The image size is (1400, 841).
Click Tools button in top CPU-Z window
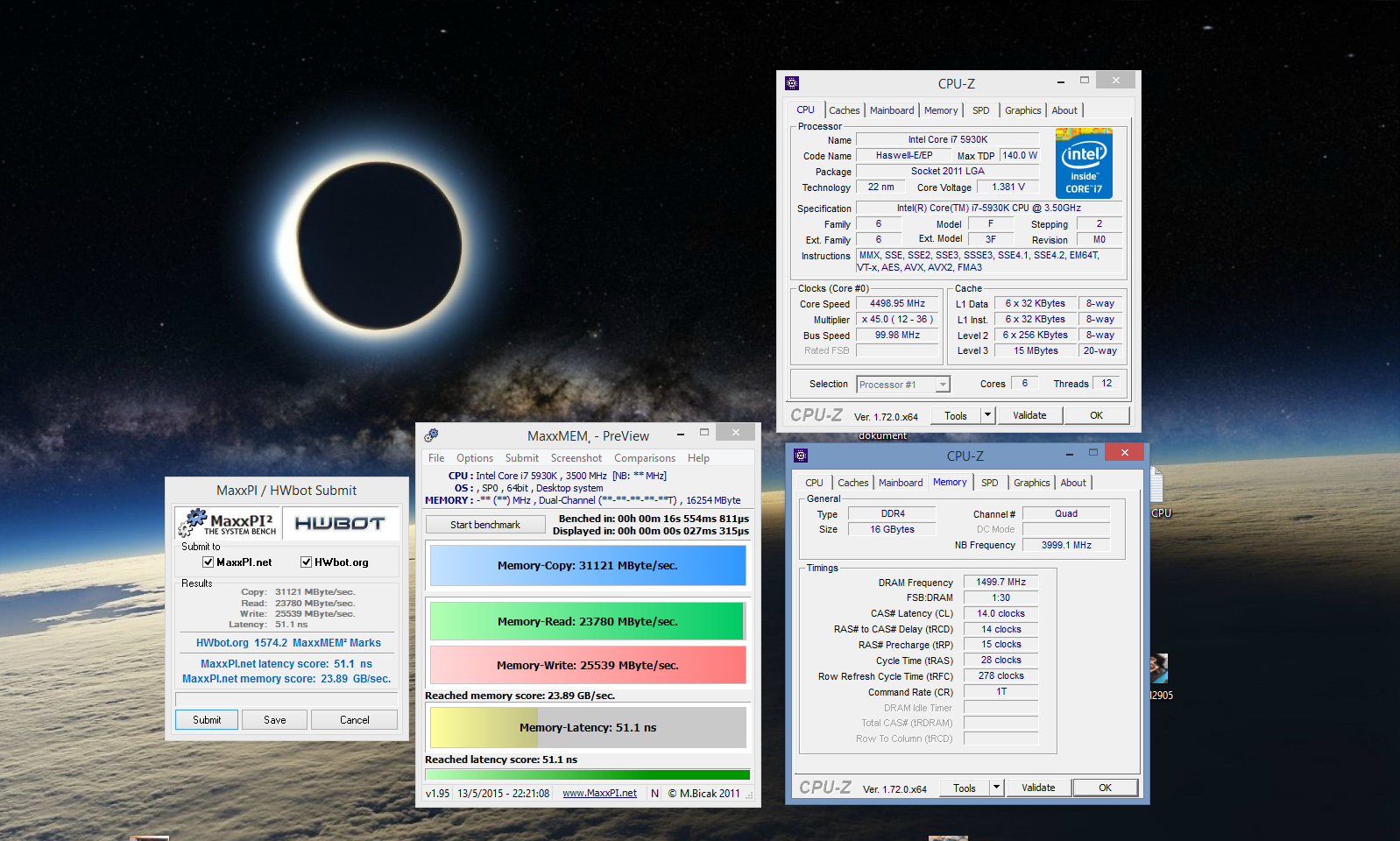[956, 415]
